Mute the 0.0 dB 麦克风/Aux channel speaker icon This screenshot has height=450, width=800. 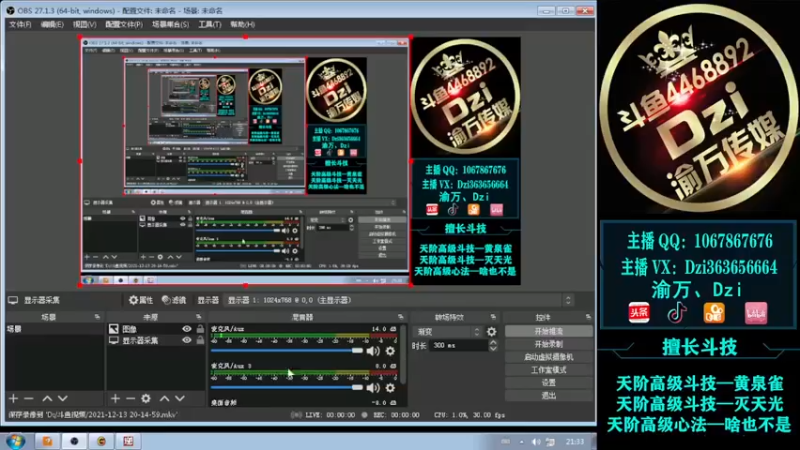click(373, 388)
